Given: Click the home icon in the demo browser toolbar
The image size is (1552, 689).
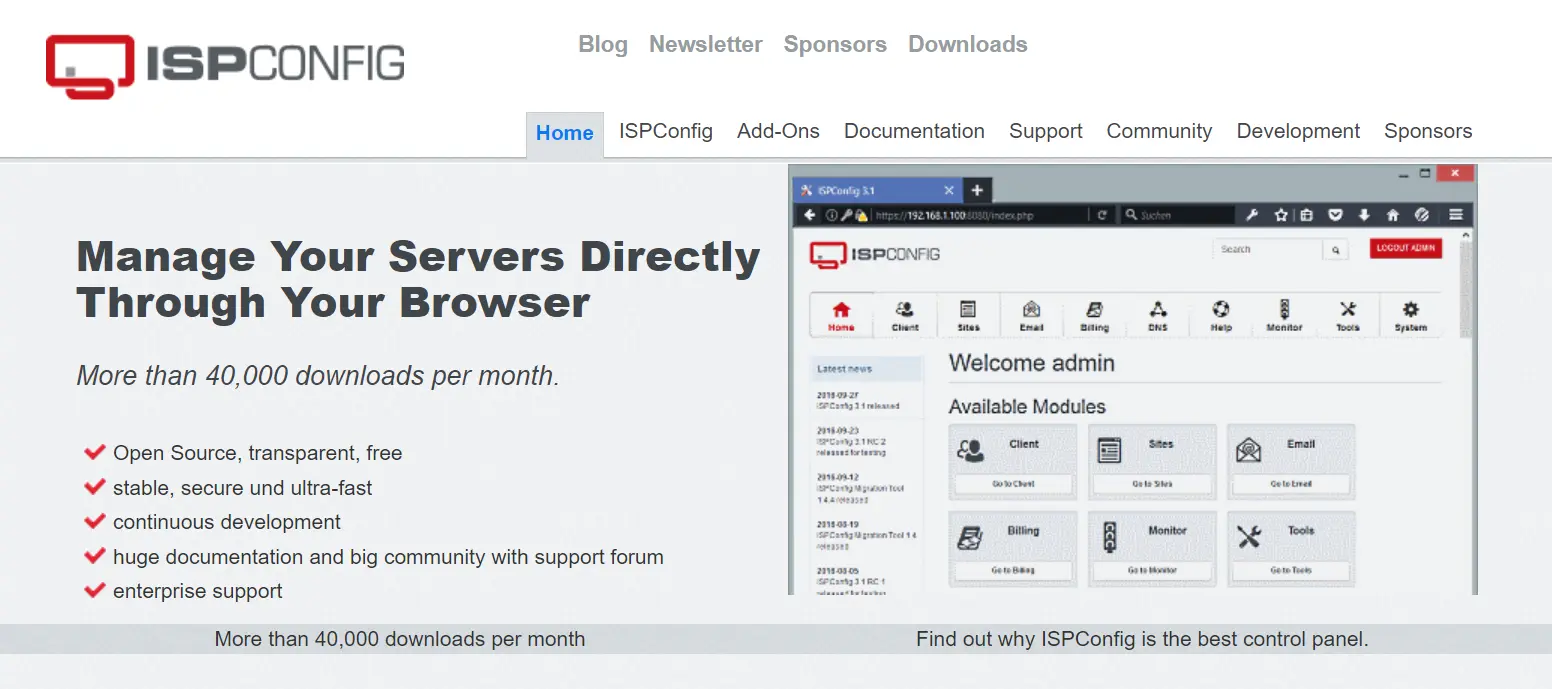Looking at the screenshot, I should pos(1392,215).
